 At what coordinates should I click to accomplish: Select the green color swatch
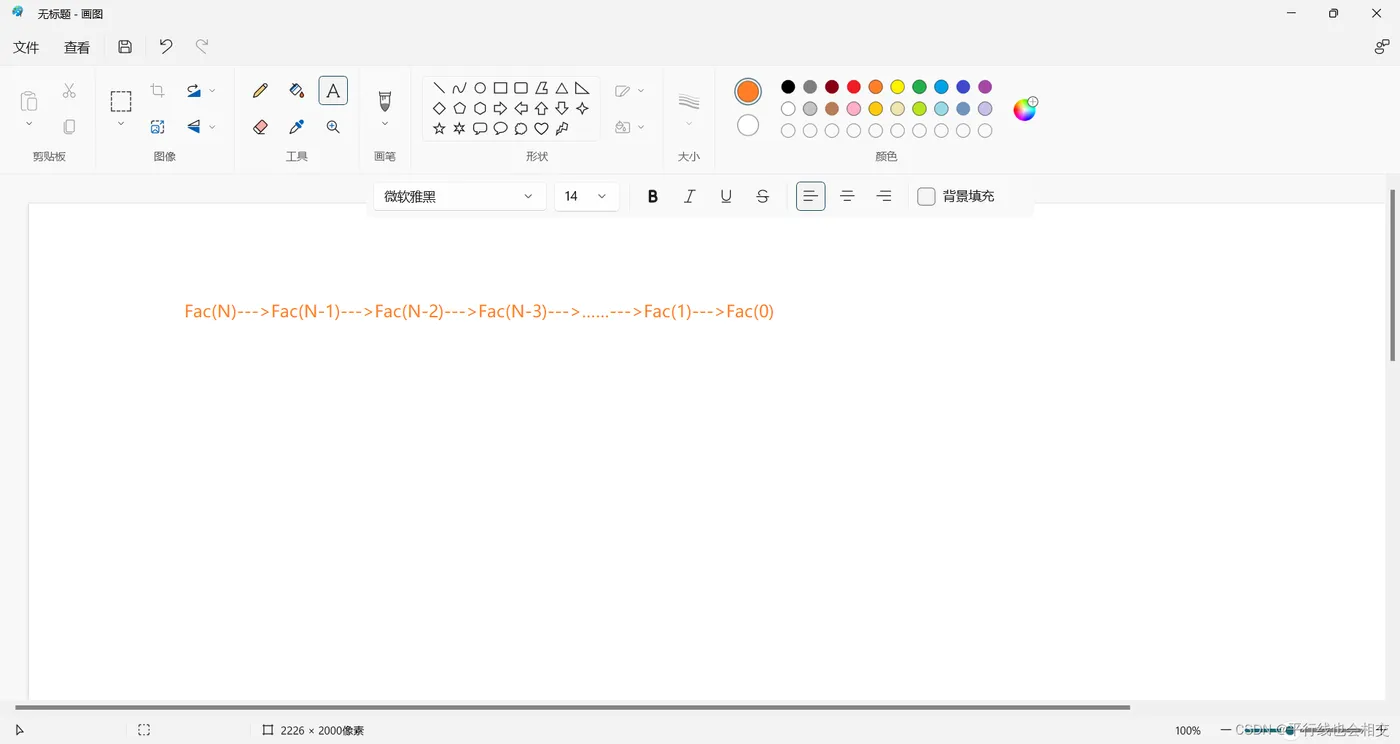pyautogui.click(x=920, y=87)
